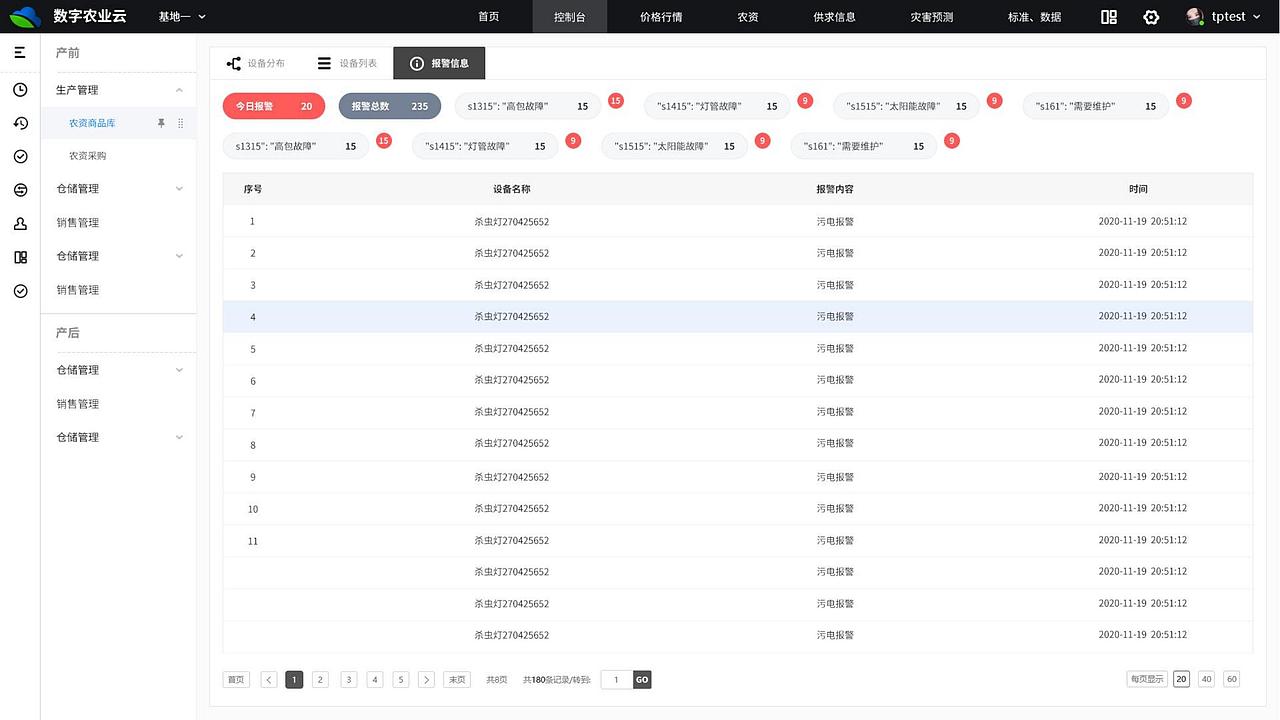Collapse the 生产管理 menu group
This screenshot has height=720, width=1280.
[x=179, y=90]
